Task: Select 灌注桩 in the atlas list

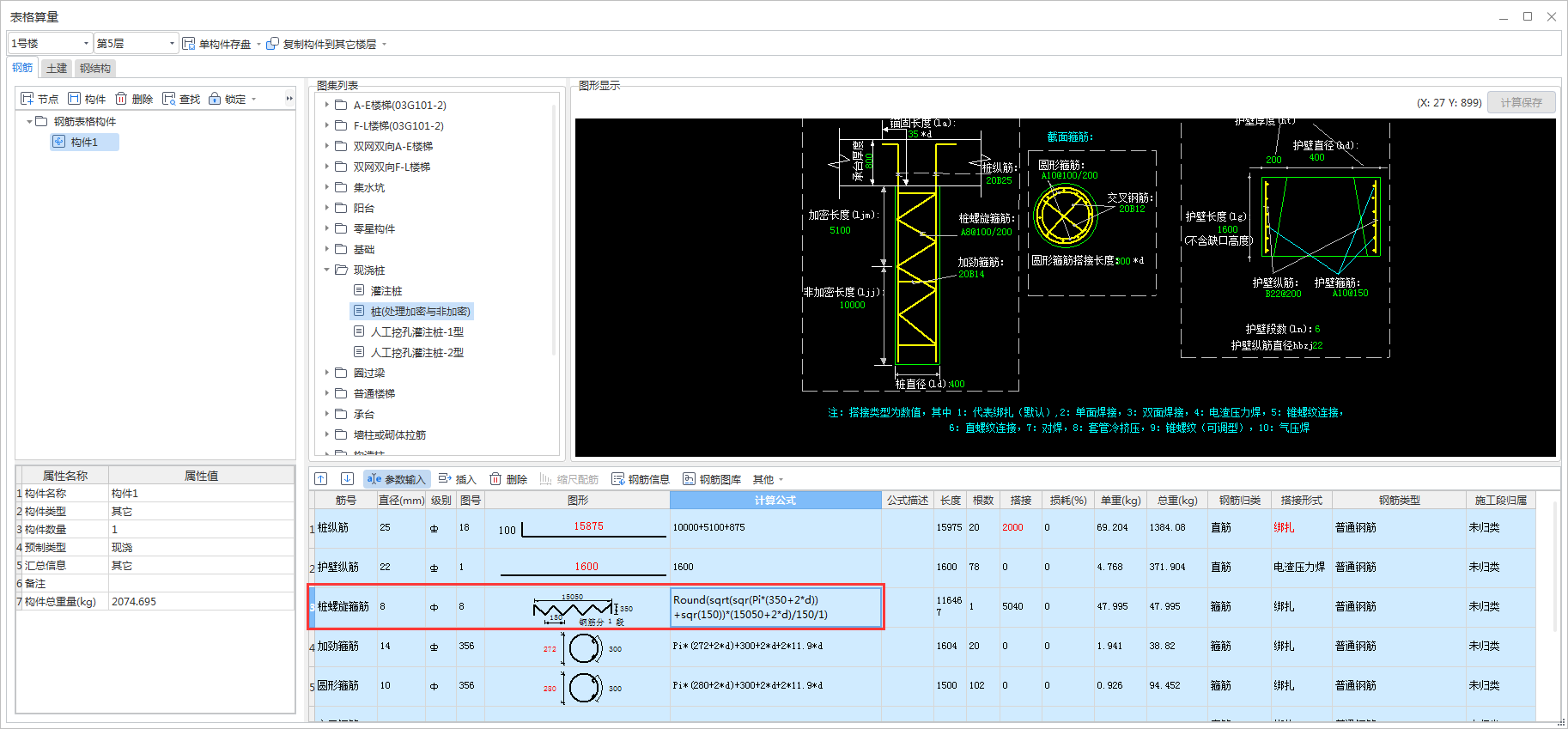Action: point(386,291)
